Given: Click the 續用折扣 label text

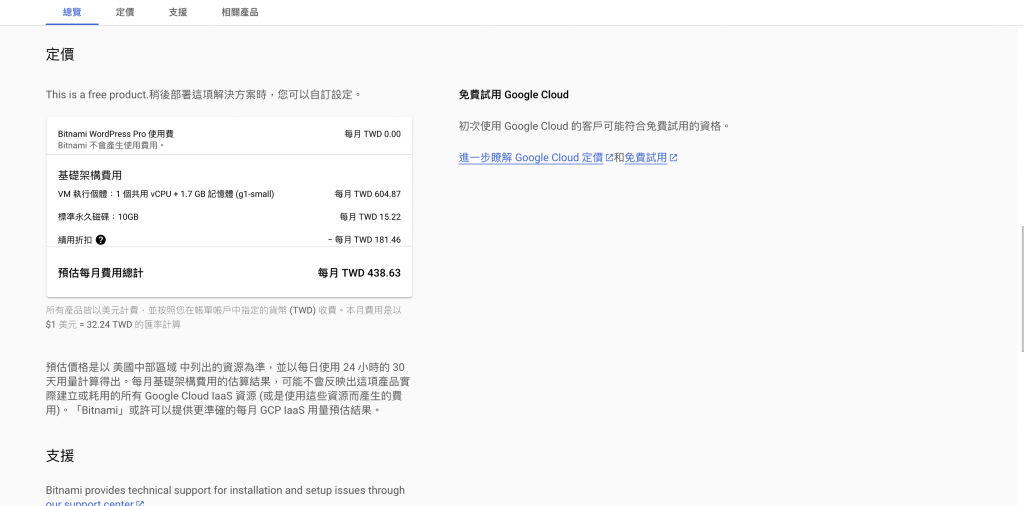Looking at the screenshot, I should tap(74, 240).
